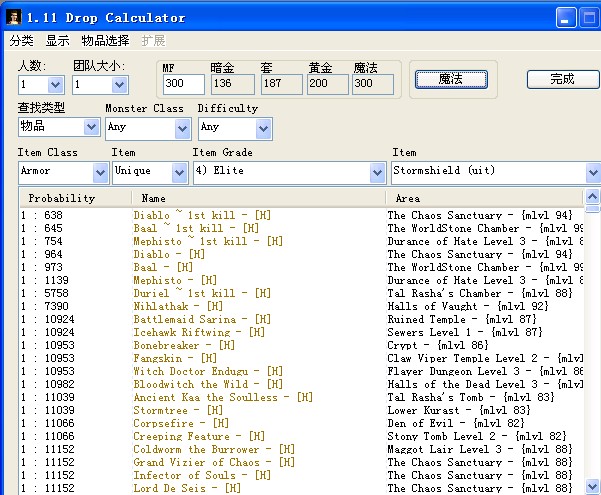Select the Nihlathak - [H] row
601x495 pixels.
coord(301,306)
